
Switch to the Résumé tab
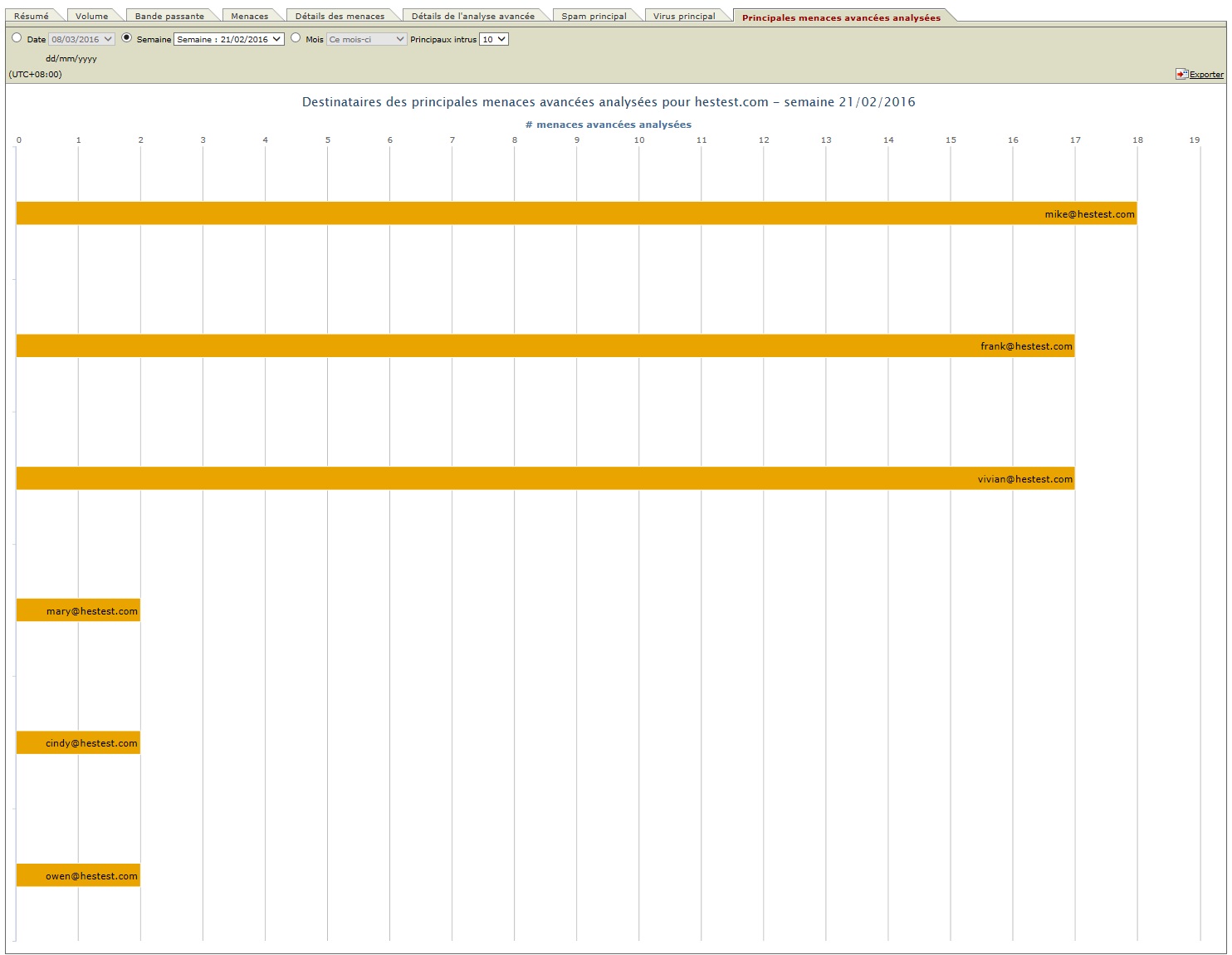32,16
